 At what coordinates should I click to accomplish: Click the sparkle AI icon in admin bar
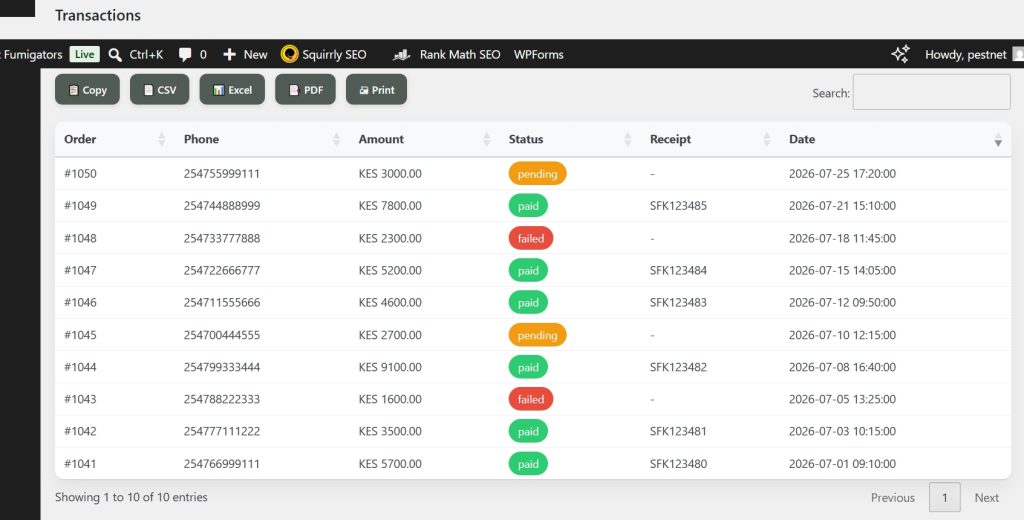[x=901, y=54]
